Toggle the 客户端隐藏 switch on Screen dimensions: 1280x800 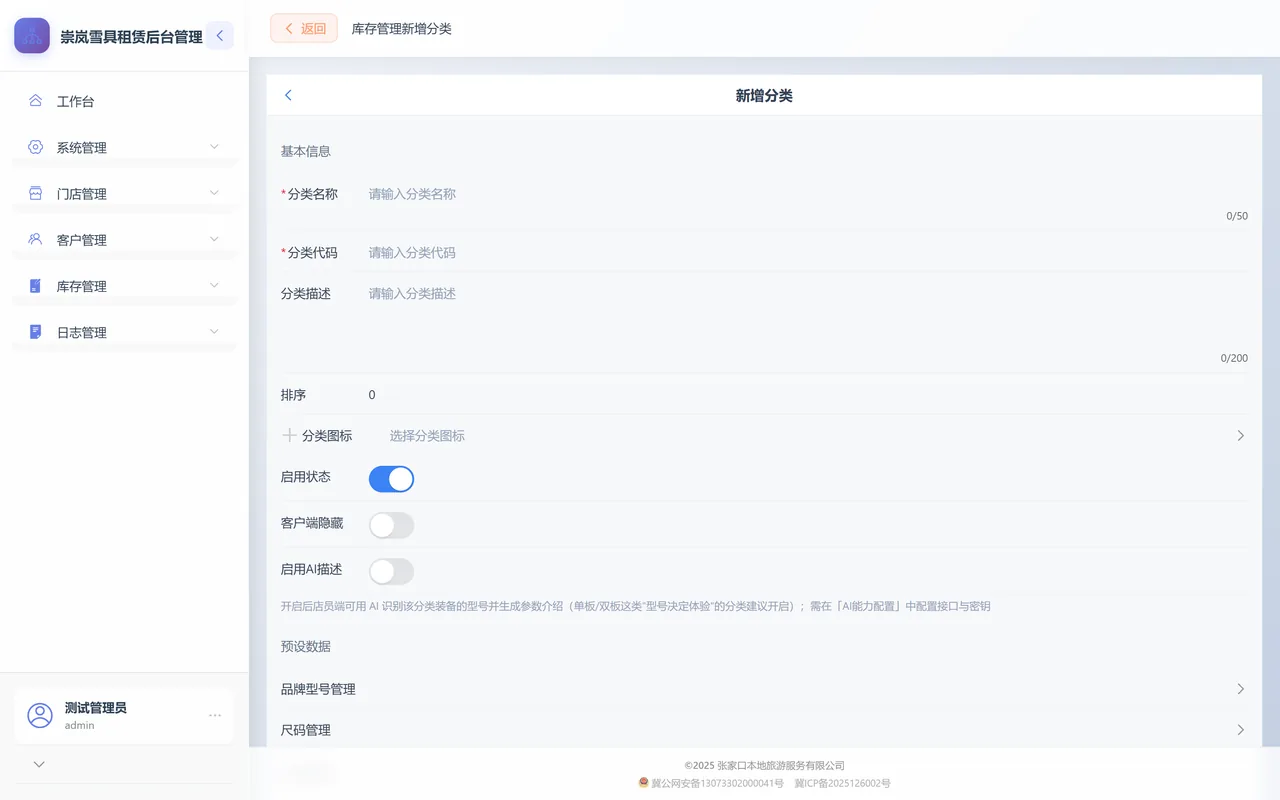(391, 525)
